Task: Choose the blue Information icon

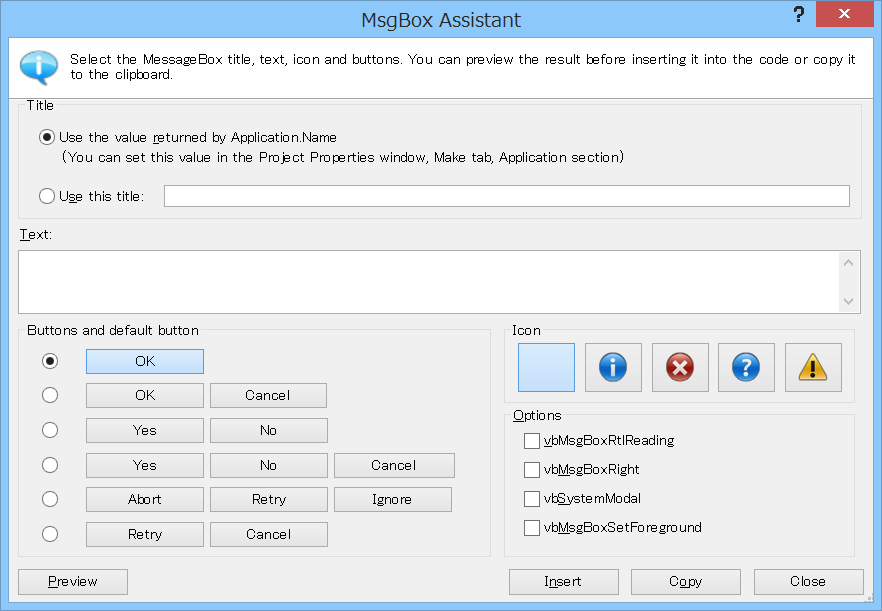Action: (x=613, y=367)
